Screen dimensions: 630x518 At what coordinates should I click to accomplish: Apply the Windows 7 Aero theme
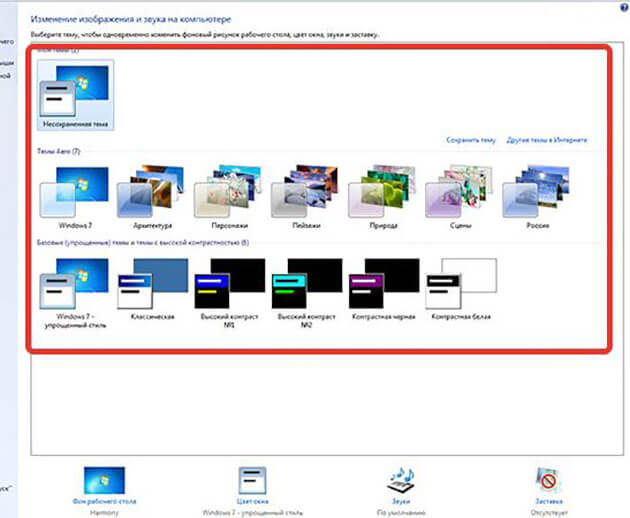click(x=75, y=197)
